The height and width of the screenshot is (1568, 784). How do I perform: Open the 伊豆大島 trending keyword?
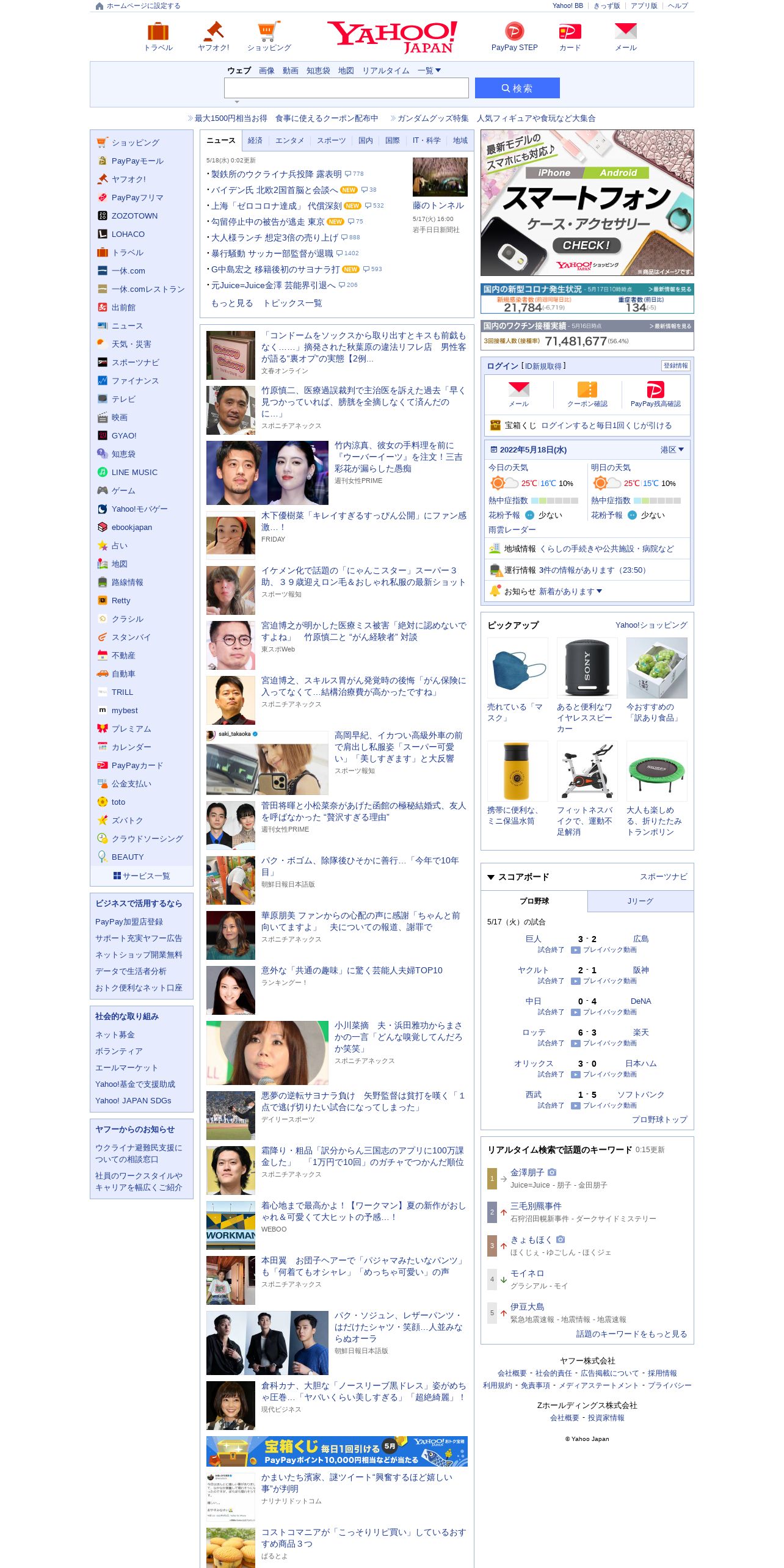pos(527,1307)
